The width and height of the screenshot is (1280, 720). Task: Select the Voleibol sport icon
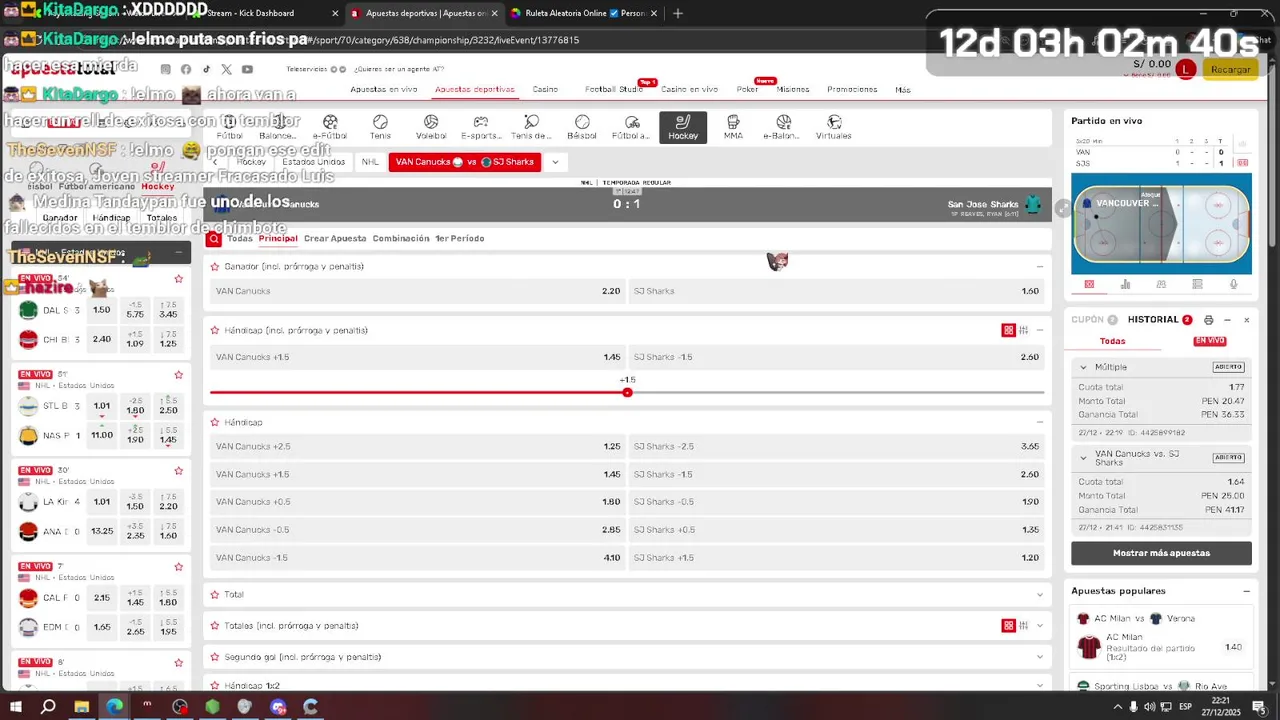pos(431,127)
